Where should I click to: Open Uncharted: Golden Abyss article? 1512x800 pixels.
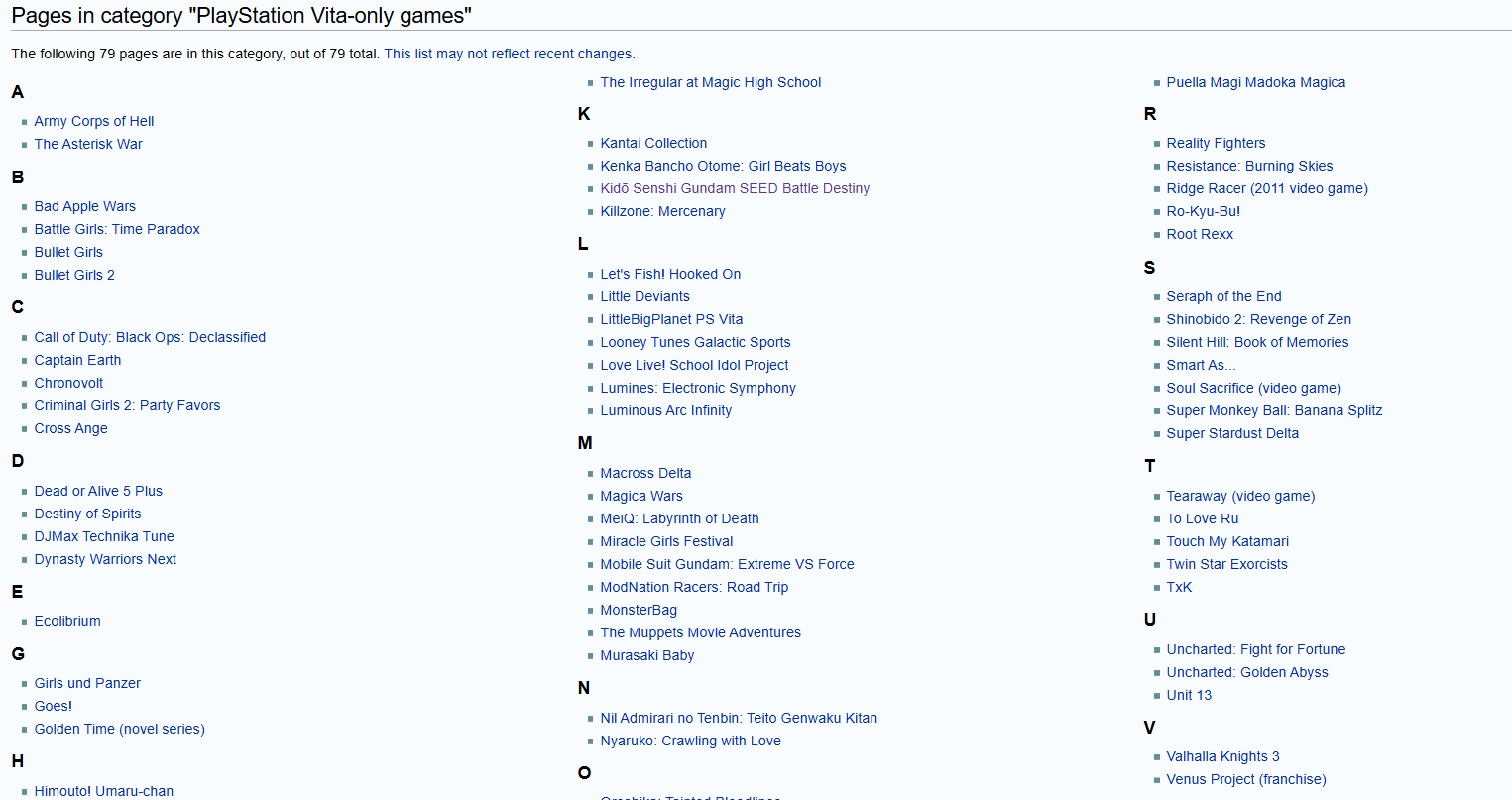[x=1247, y=672]
